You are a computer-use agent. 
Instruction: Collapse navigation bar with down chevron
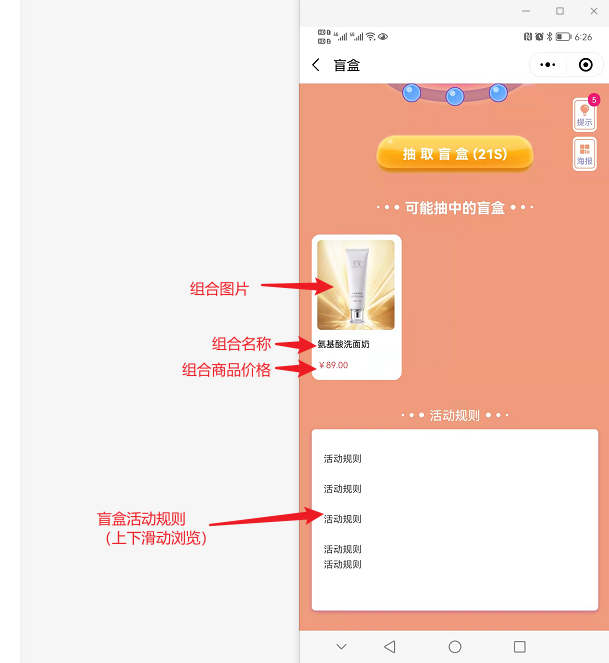pos(341,647)
